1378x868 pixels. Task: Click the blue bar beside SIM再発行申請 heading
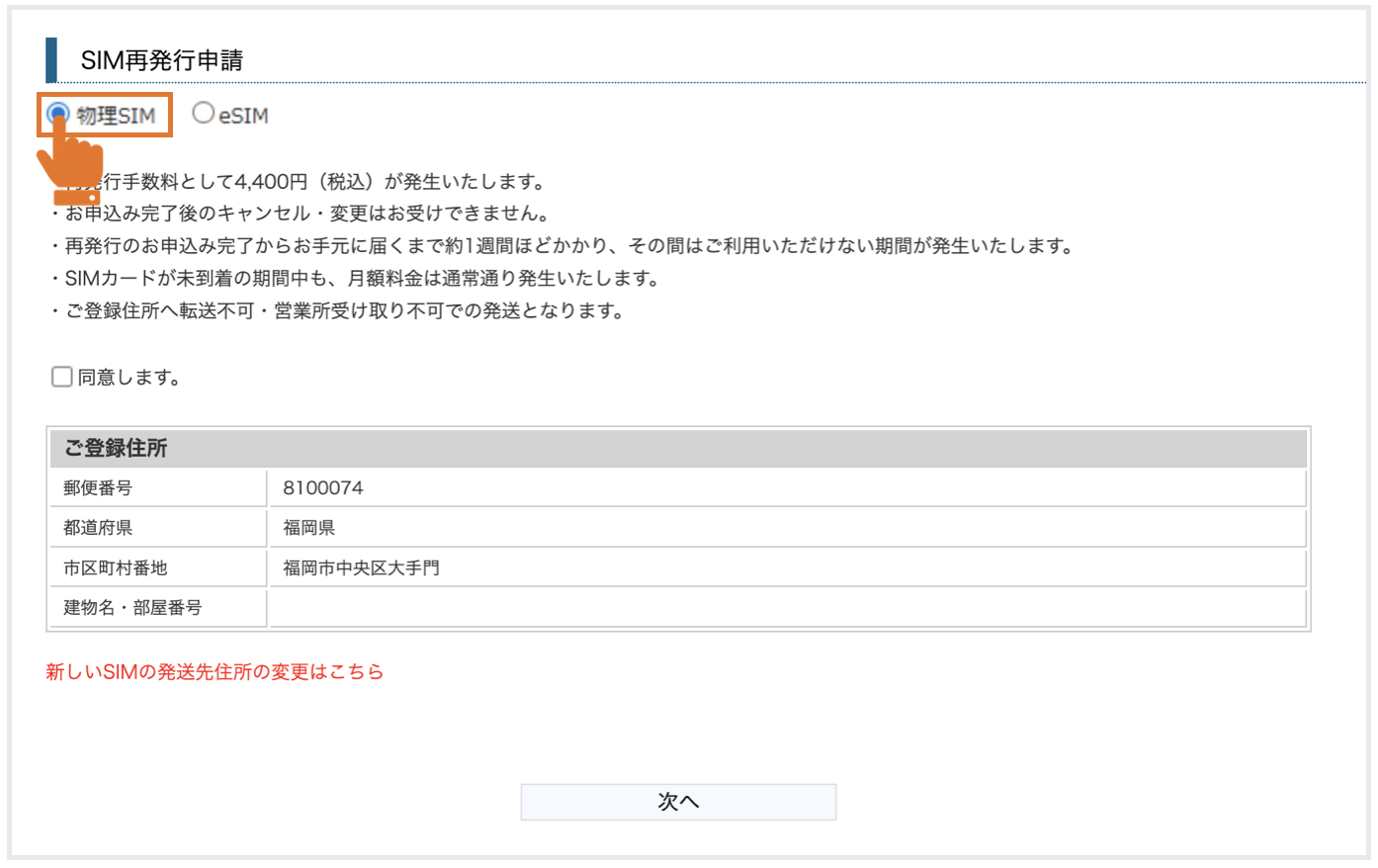click(x=51, y=60)
